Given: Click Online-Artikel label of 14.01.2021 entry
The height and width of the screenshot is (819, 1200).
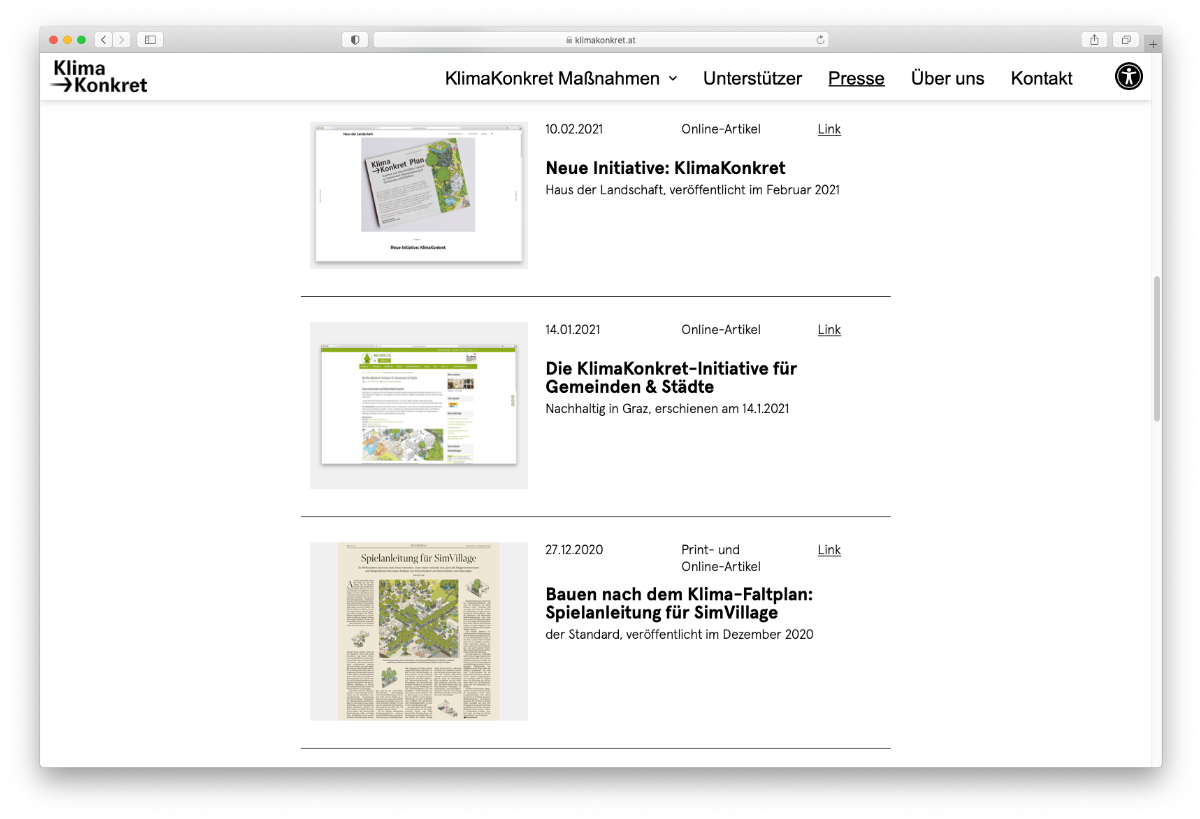Looking at the screenshot, I should point(721,329).
